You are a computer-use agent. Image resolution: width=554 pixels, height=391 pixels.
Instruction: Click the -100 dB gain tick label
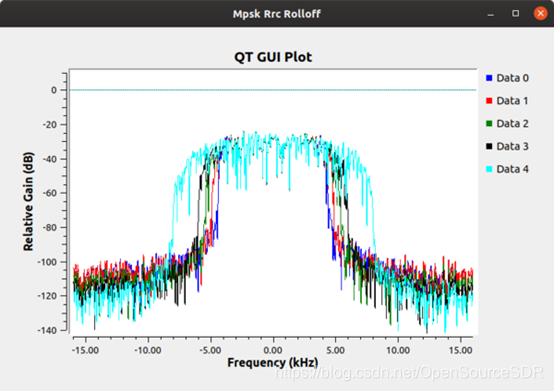pos(47,262)
